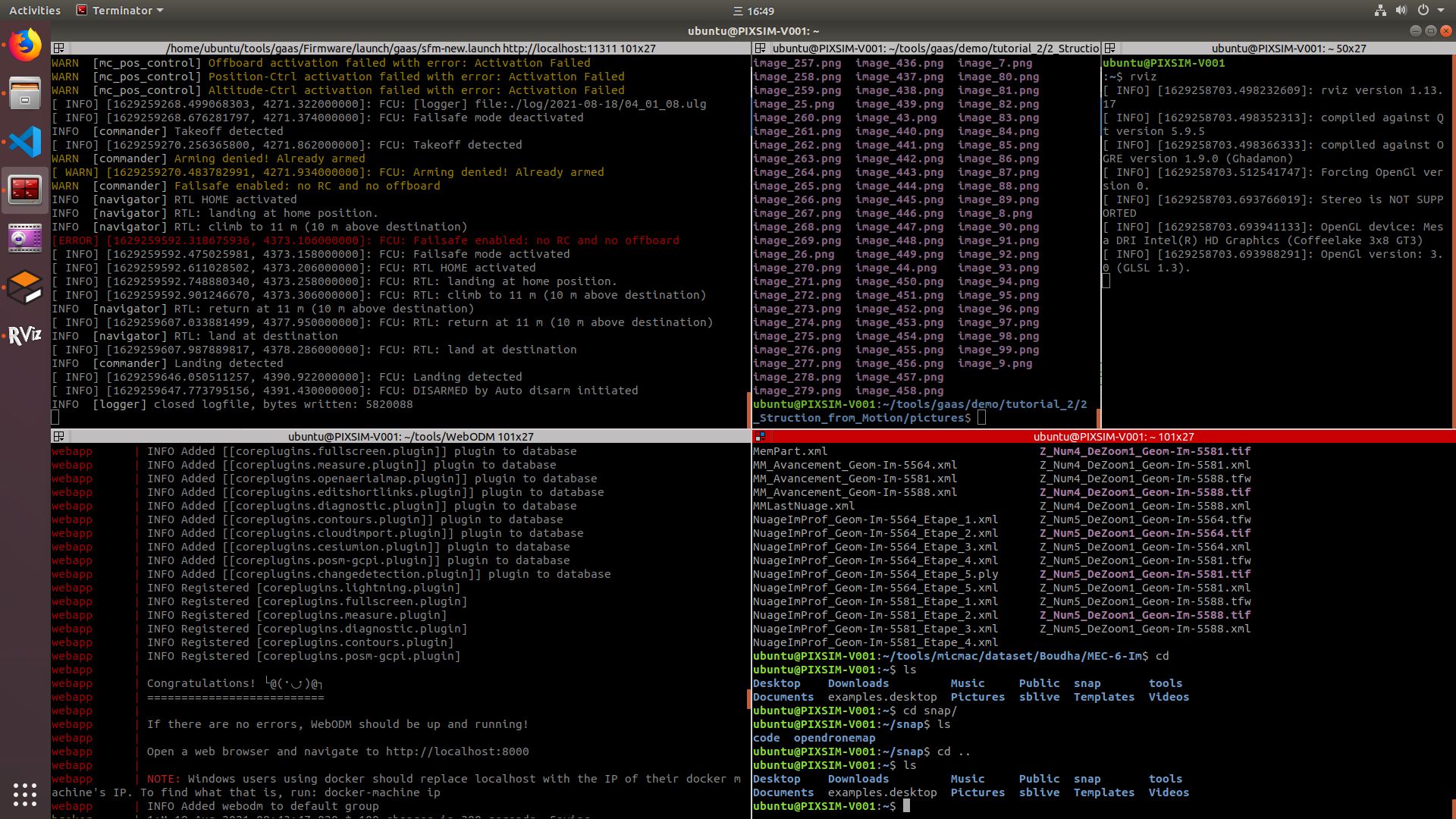The height and width of the screenshot is (819, 1456).
Task: Open the Terminator indicator dropdown in top bar
Action: coord(118,10)
